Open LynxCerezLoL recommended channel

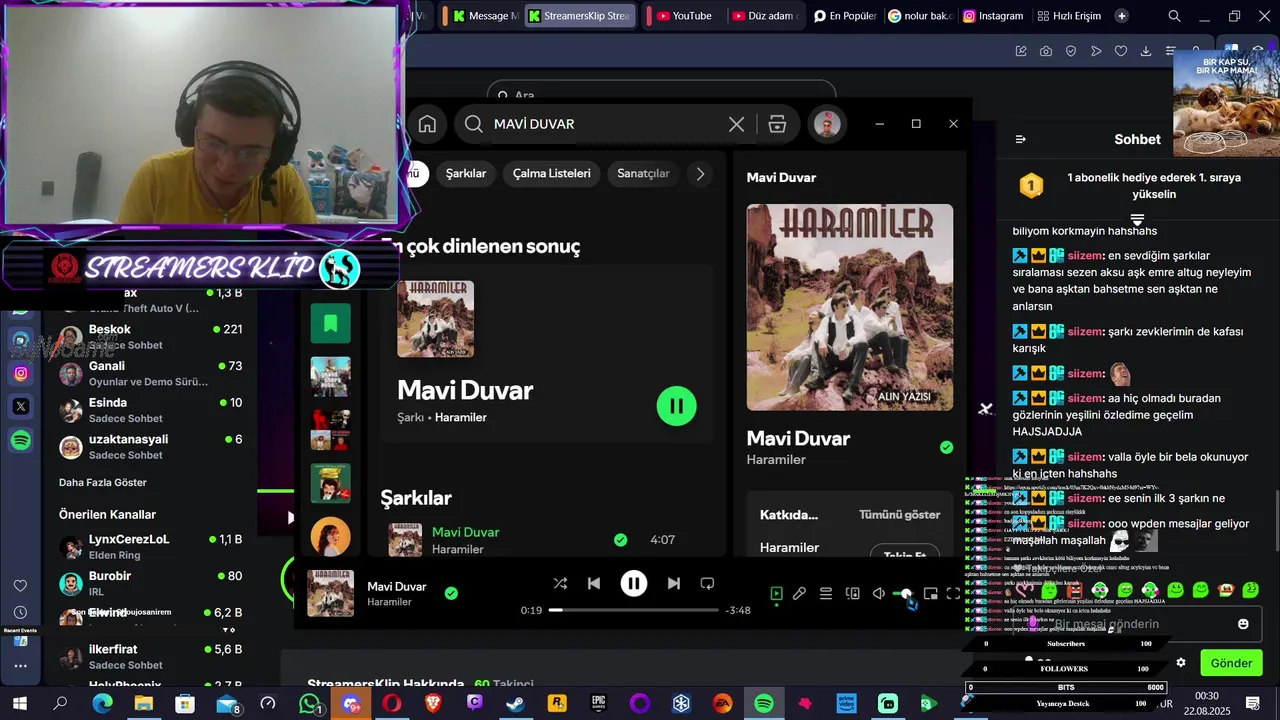tap(150, 546)
